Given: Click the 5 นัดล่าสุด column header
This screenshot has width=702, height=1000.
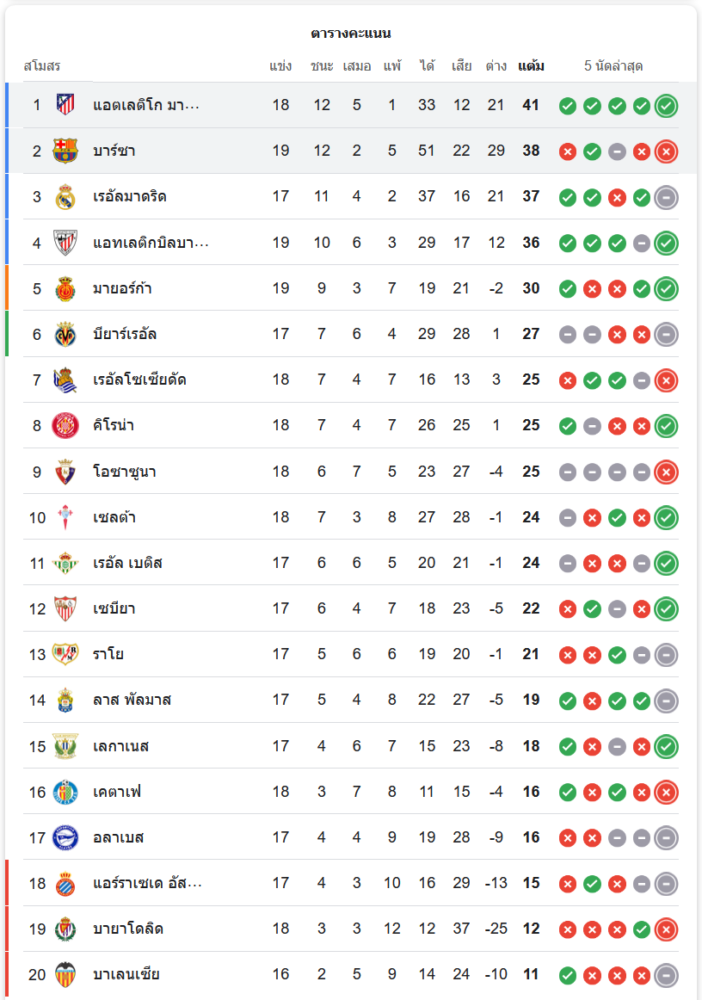Looking at the screenshot, I should click(x=613, y=67).
